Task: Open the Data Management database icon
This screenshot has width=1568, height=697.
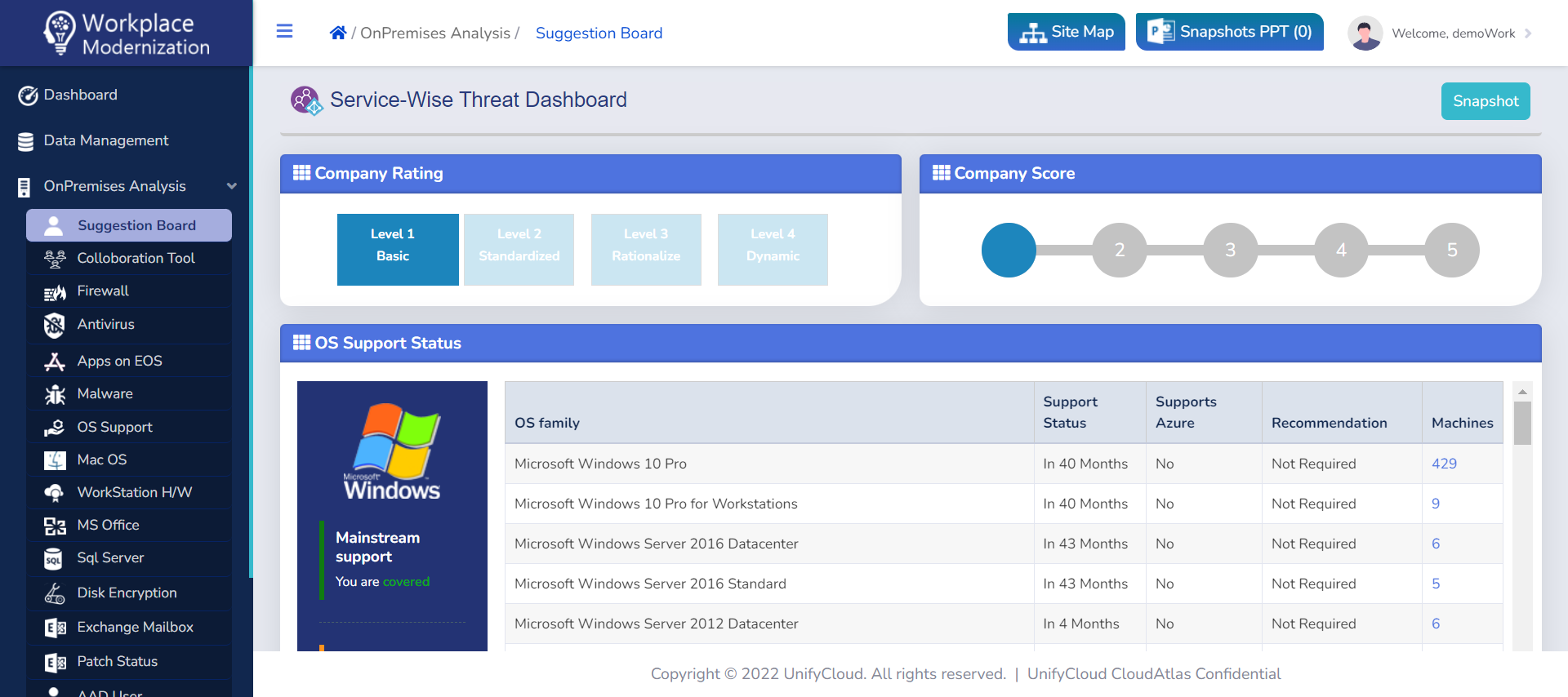Action: (x=26, y=141)
